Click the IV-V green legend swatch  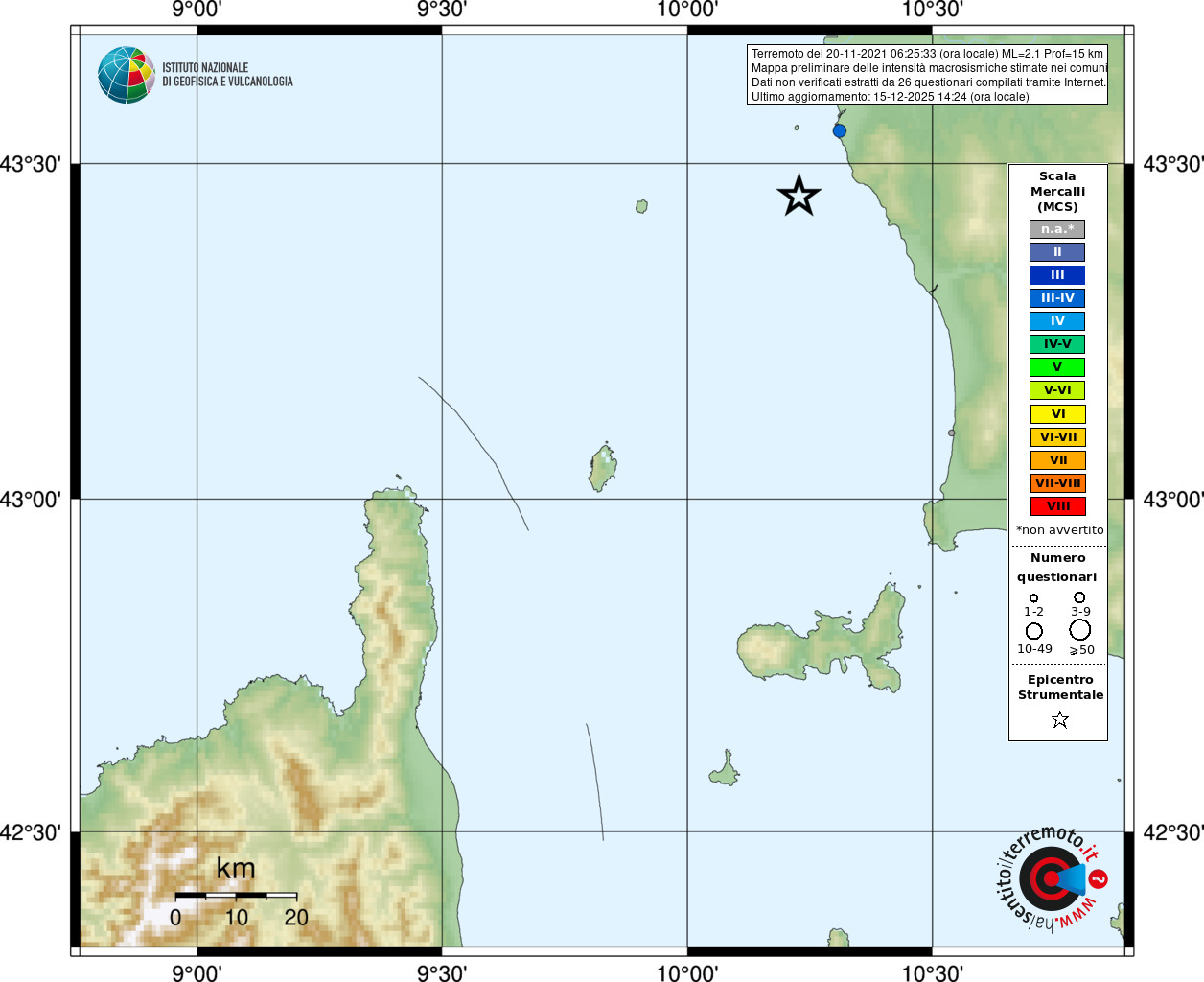tap(1057, 344)
